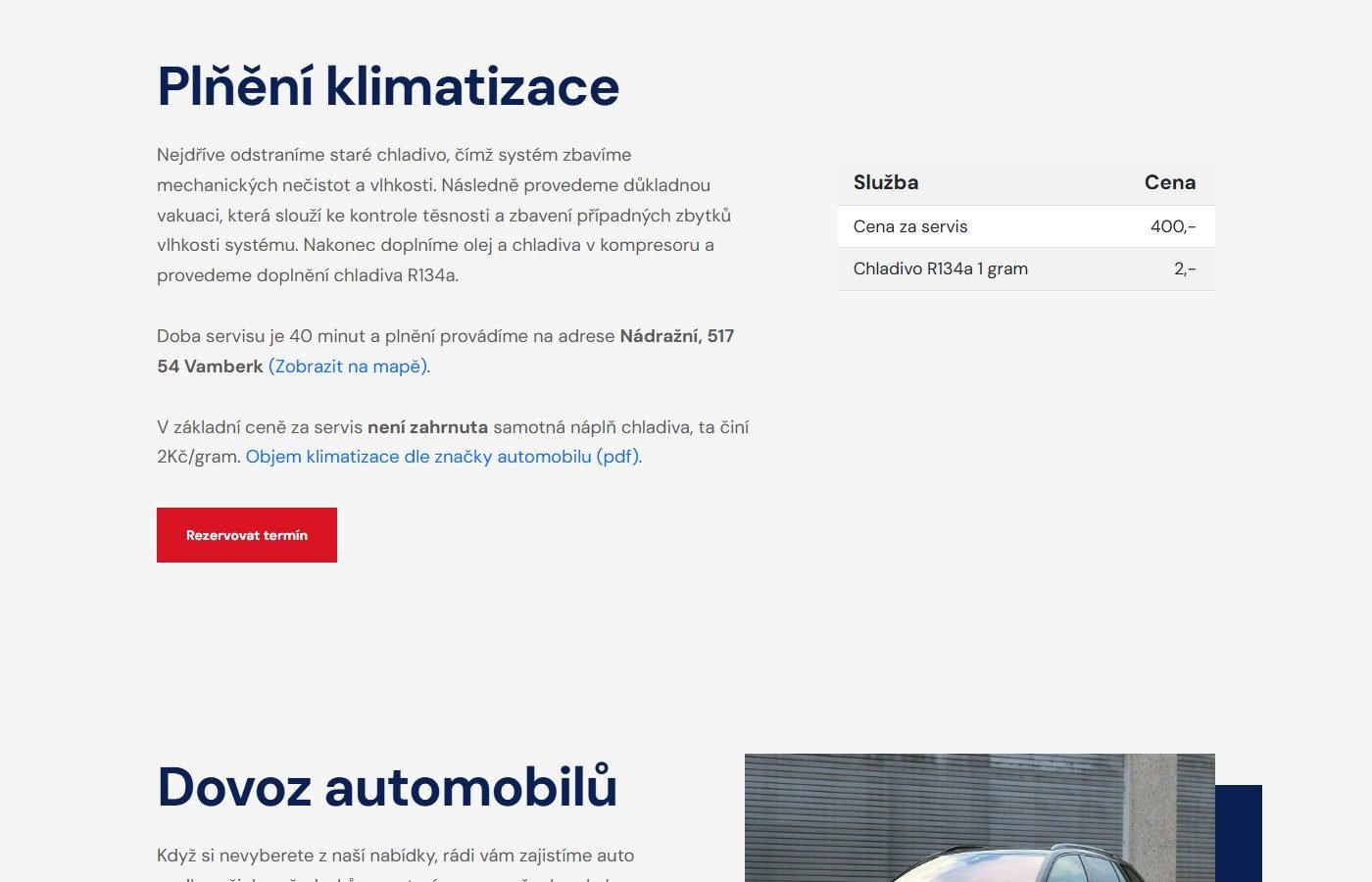Click the Dovoz automobilů heading

click(387, 787)
